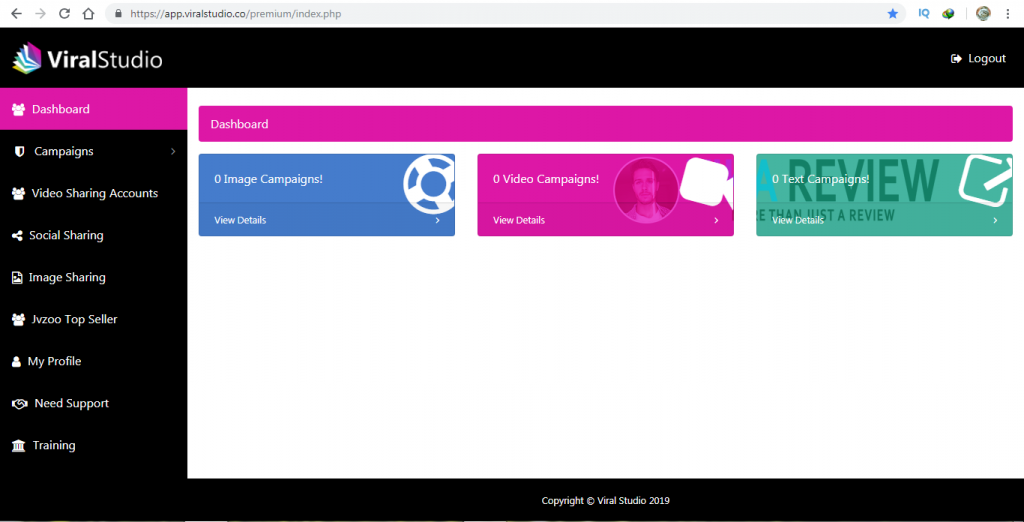Click the user profile avatar in toolbar

[x=983, y=14]
